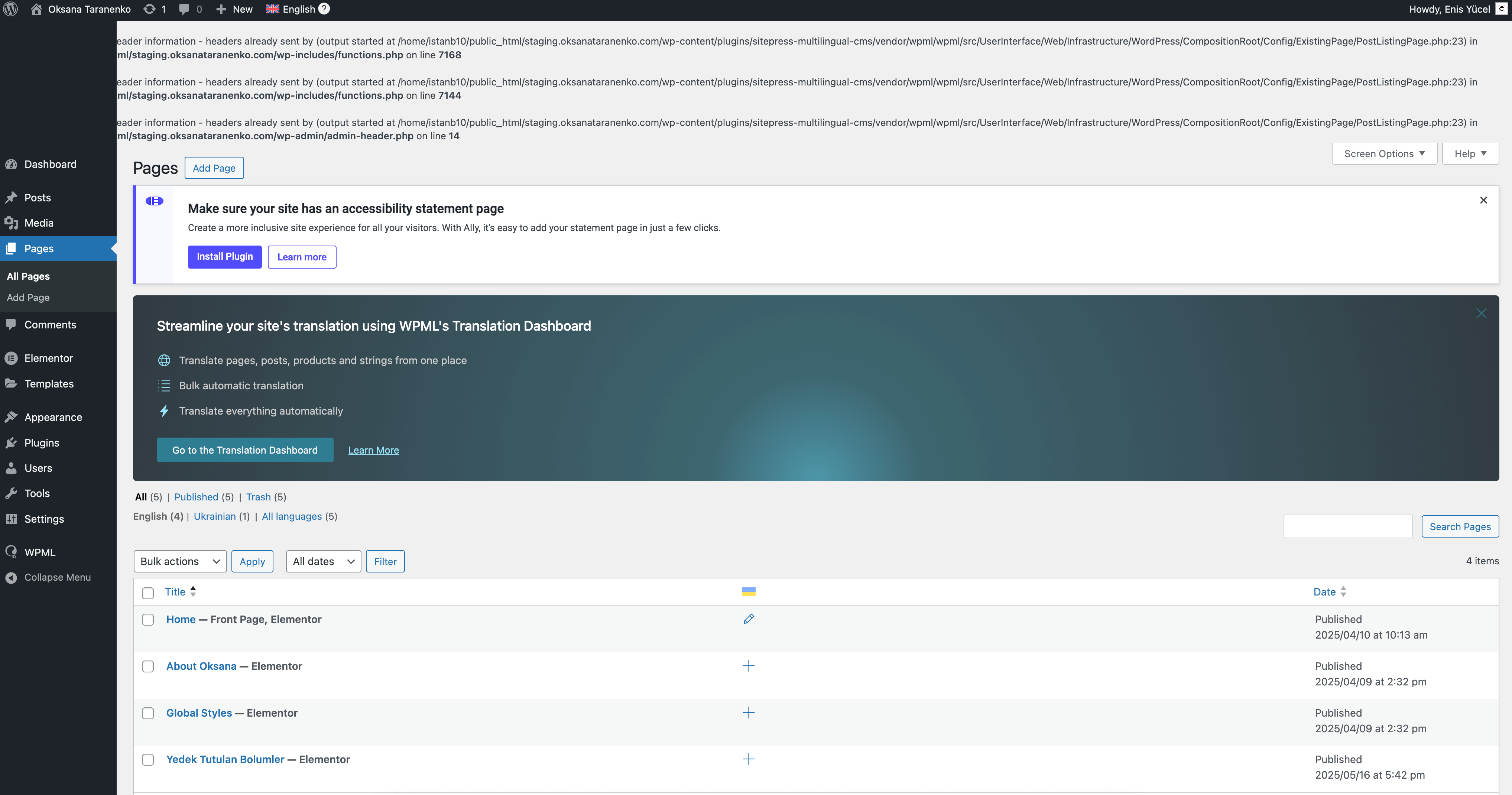
Task: Open the Pages menu in sidebar
Action: [x=58, y=249]
